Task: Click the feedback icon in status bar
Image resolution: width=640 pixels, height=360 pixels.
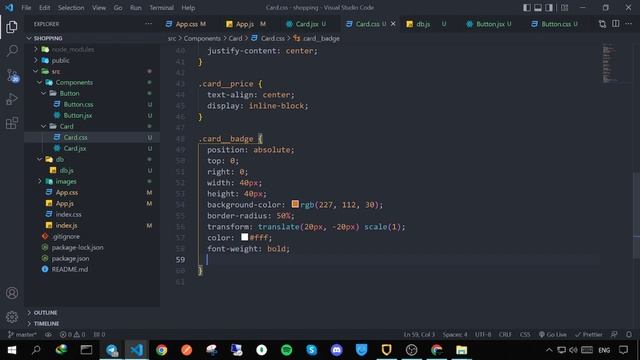Action: (614, 334)
